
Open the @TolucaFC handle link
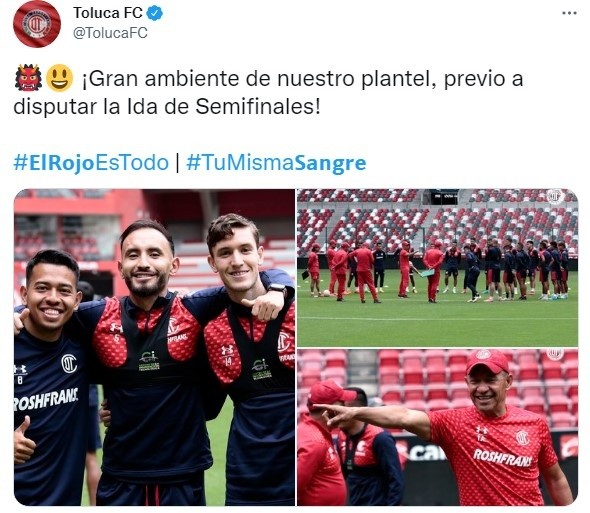[x=110, y=33]
